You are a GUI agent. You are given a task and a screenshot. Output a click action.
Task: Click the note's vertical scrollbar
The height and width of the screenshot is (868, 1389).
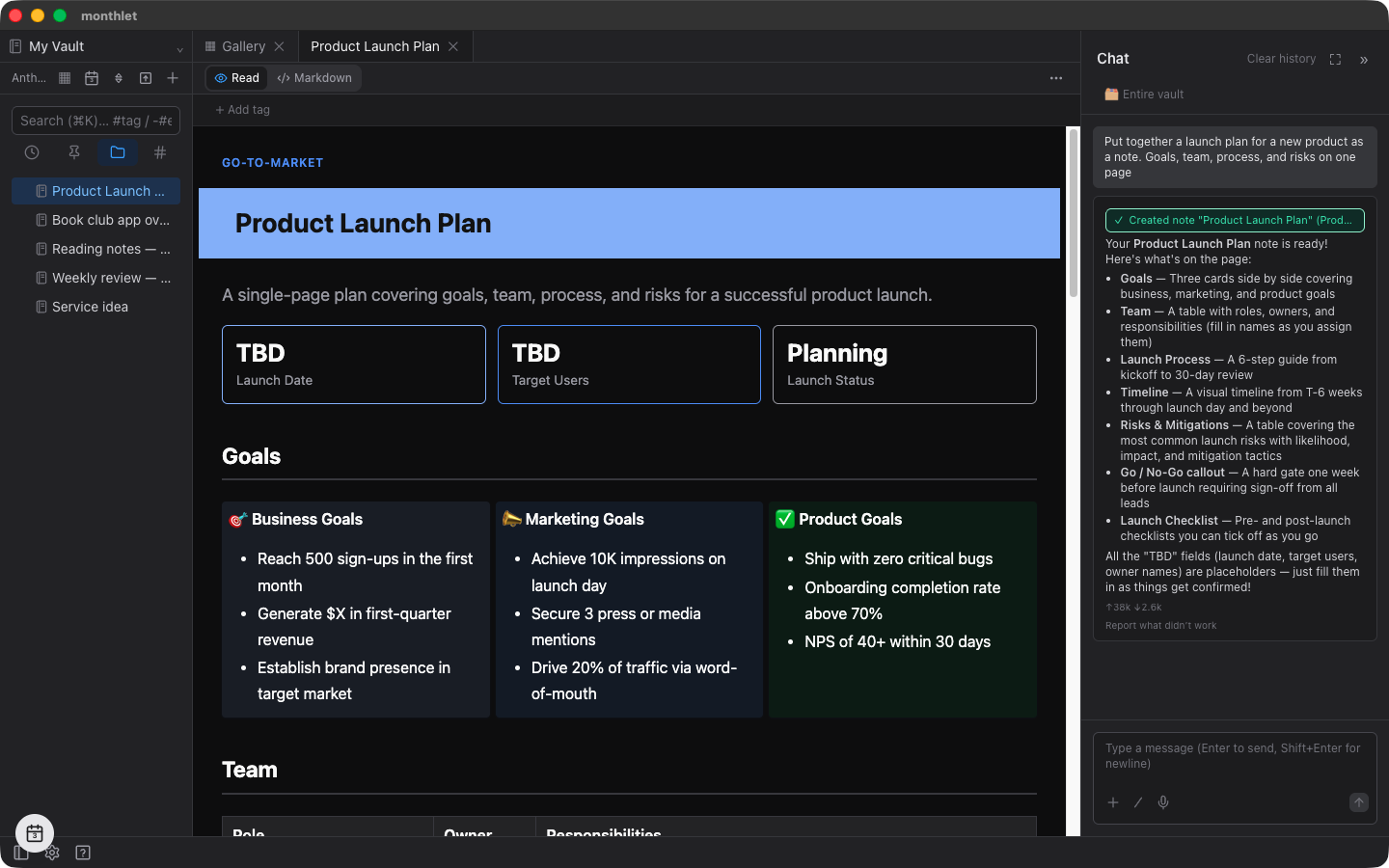tap(1073, 212)
